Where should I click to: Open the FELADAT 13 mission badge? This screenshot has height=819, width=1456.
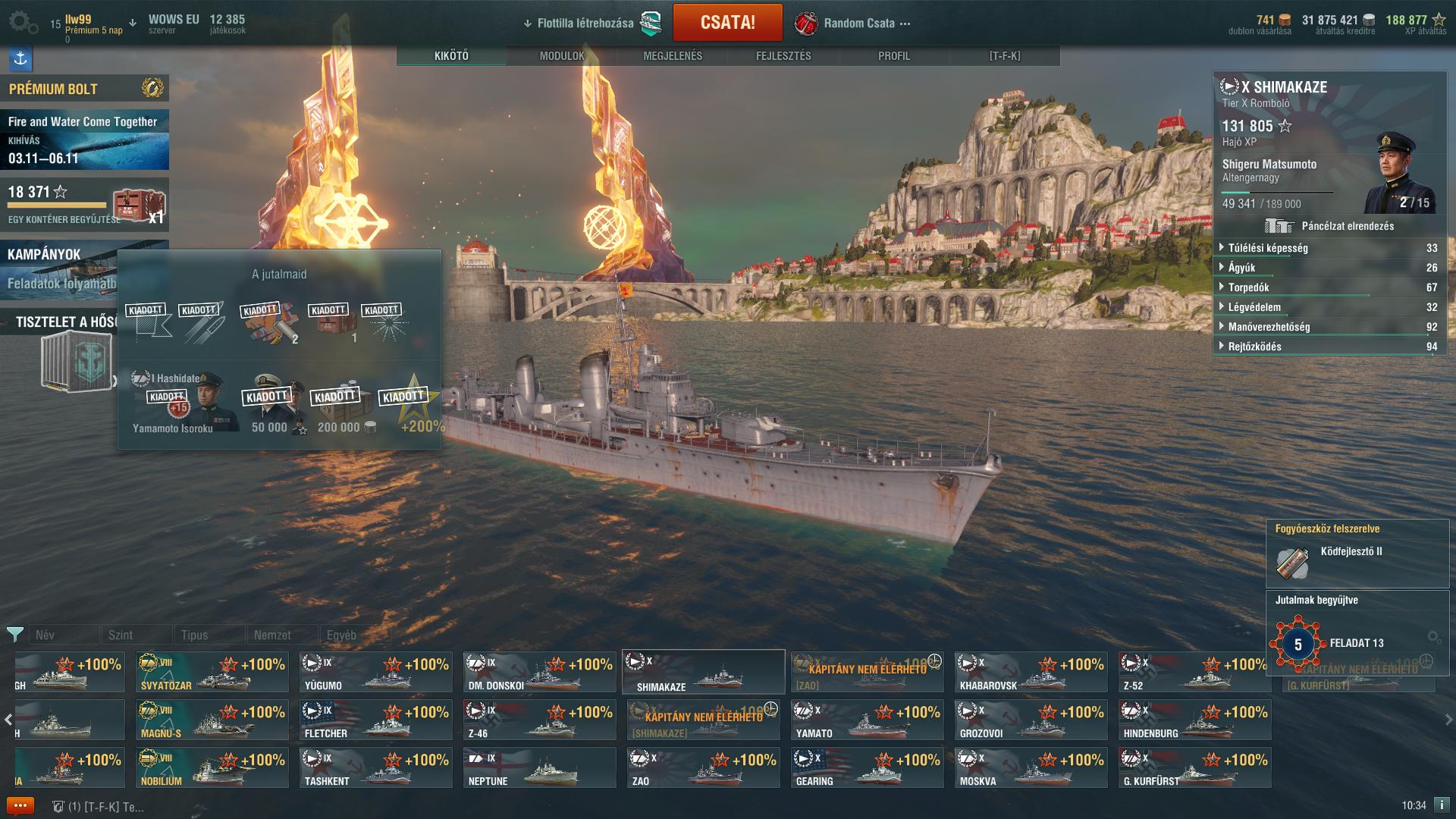click(x=1298, y=644)
